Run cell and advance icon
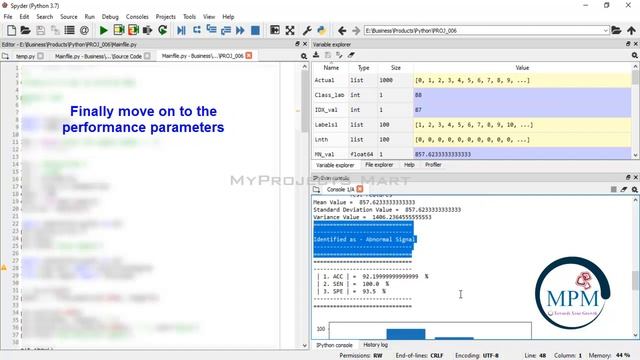 133,30
